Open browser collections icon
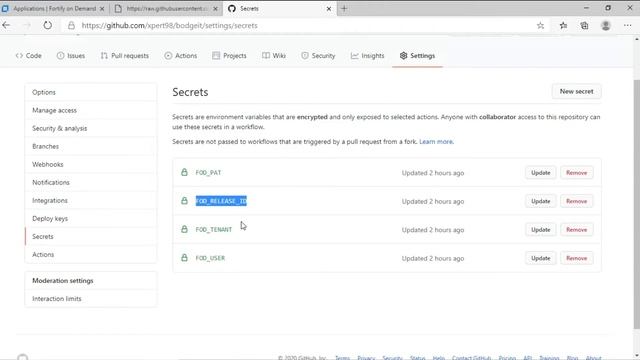Image resolution: width=640 pixels, height=360 pixels. pyautogui.click(x=584, y=25)
